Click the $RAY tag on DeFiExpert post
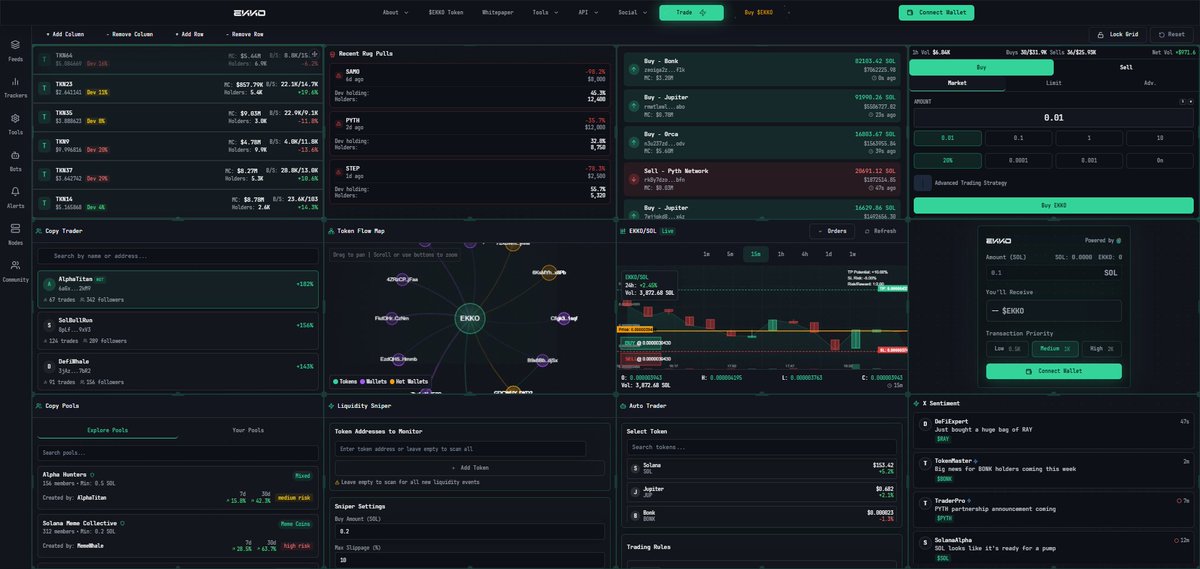The height and width of the screenshot is (569, 1200). [942, 439]
